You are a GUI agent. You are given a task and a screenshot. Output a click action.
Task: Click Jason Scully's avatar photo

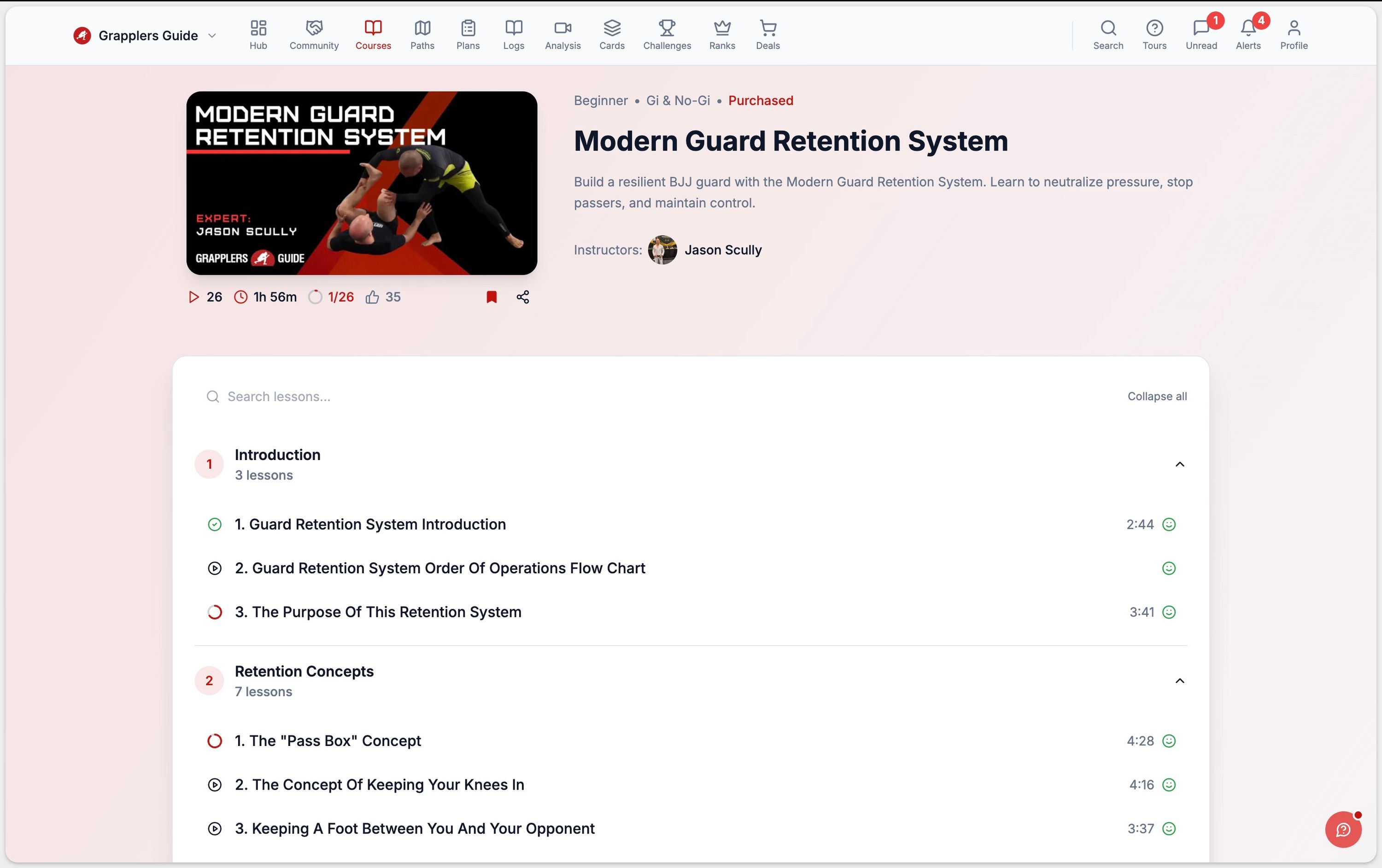point(662,250)
